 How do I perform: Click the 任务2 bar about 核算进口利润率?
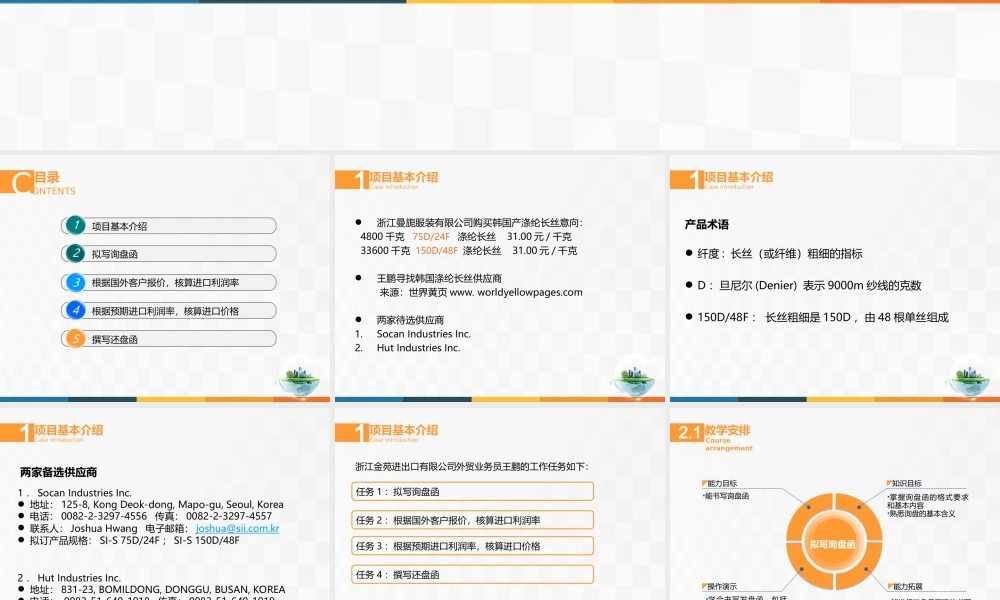pos(472,519)
